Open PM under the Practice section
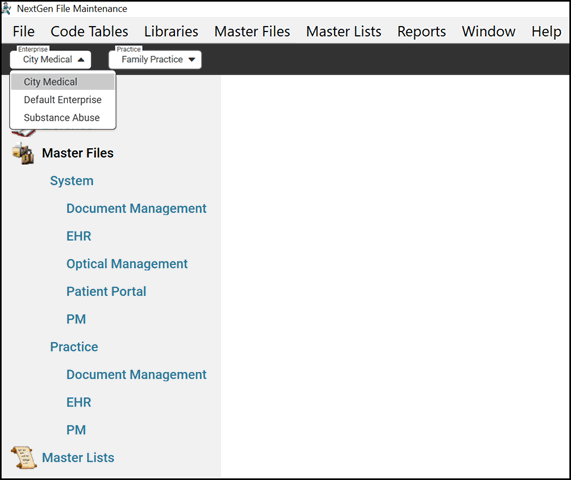The height and width of the screenshot is (480, 571). pyautogui.click(x=76, y=430)
